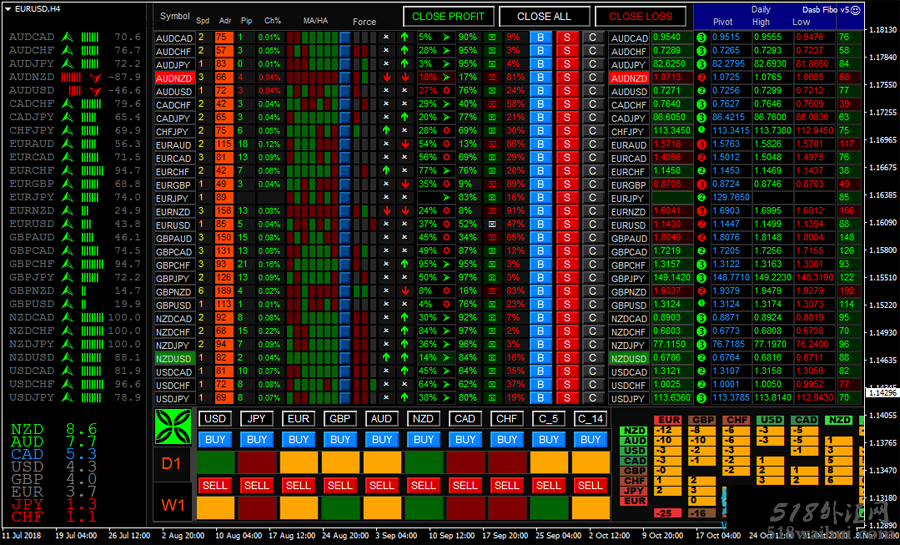Click the green D1 color cell under USD
The width and height of the screenshot is (900, 545).
click(216, 462)
